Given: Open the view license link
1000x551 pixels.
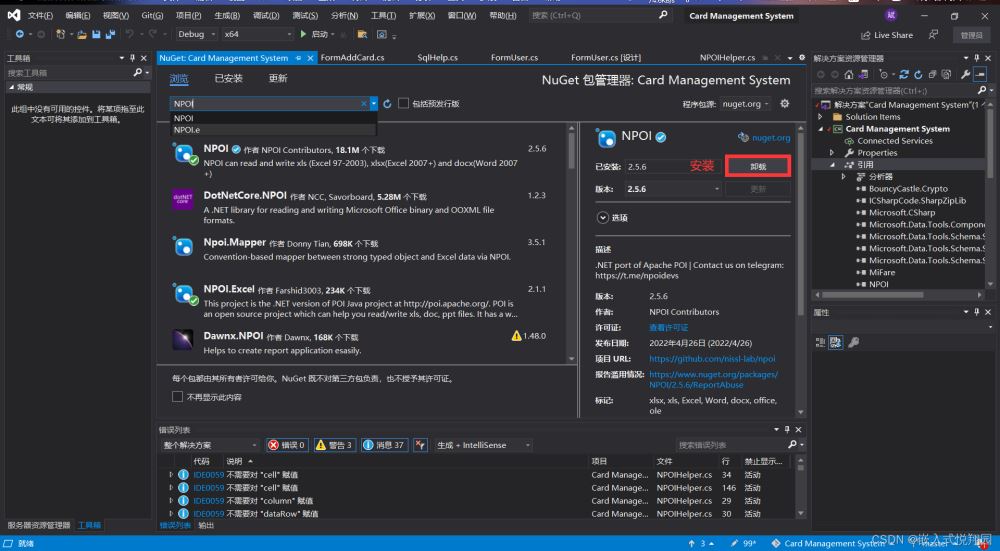Looking at the screenshot, I should [668, 327].
